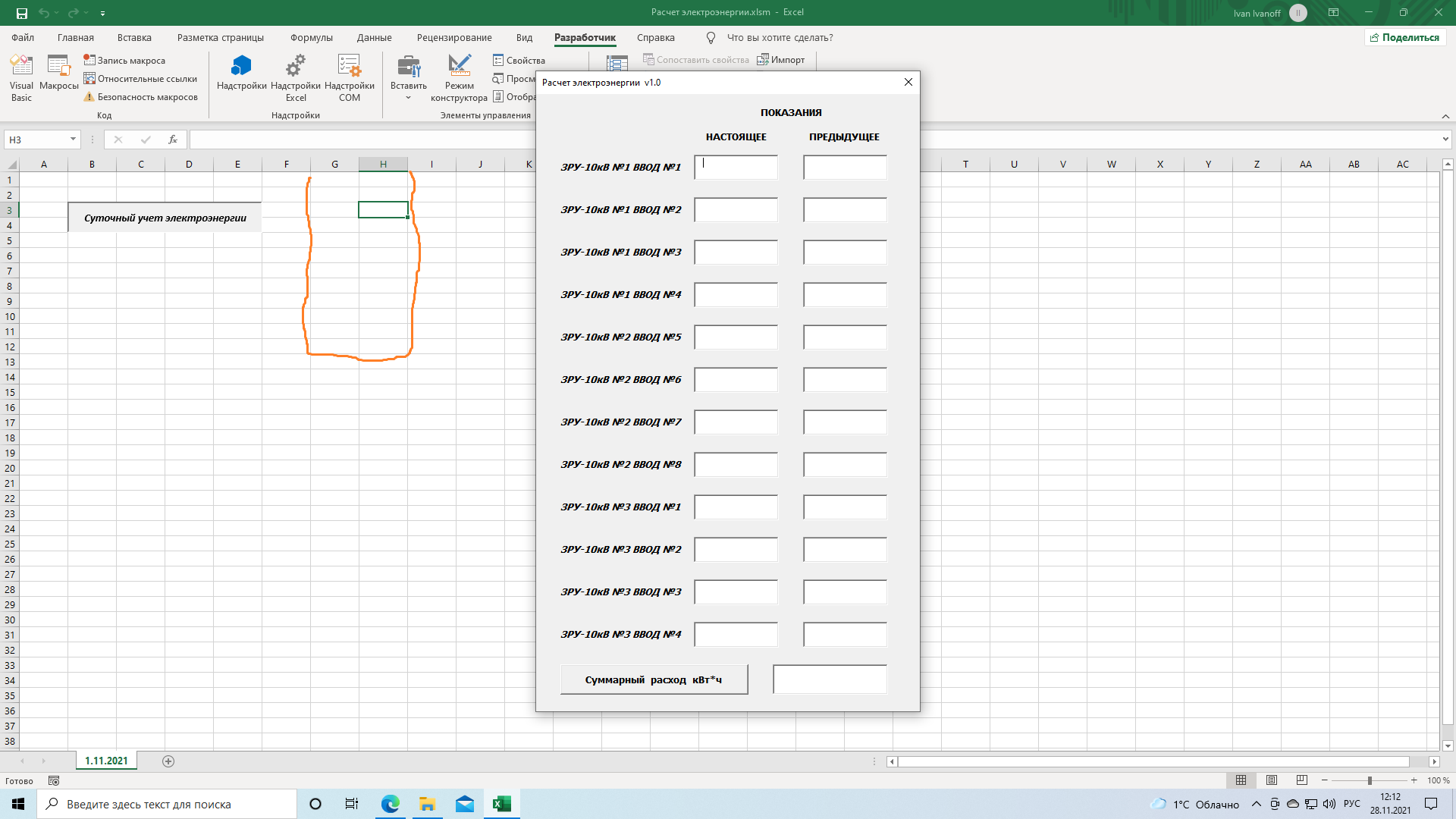Switch to Page Layout view
Screen dimensions: 1456x819
pyautogui.click(x=1272, y=780)
